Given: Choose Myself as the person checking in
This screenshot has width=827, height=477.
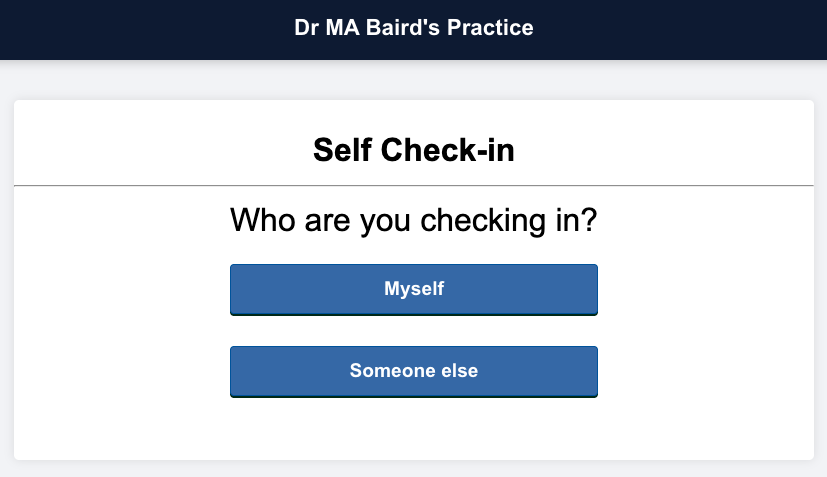Looking at the screenshot, I should (x=413, y=289).
